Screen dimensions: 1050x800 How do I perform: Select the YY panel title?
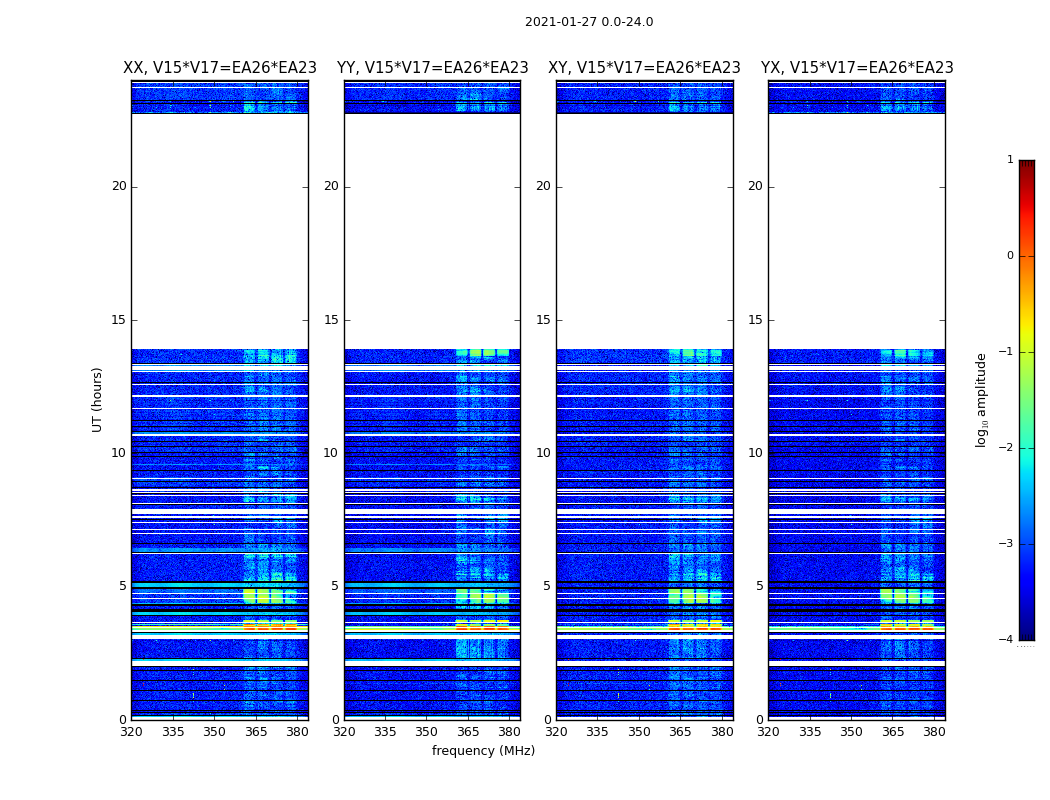(432, 68)
